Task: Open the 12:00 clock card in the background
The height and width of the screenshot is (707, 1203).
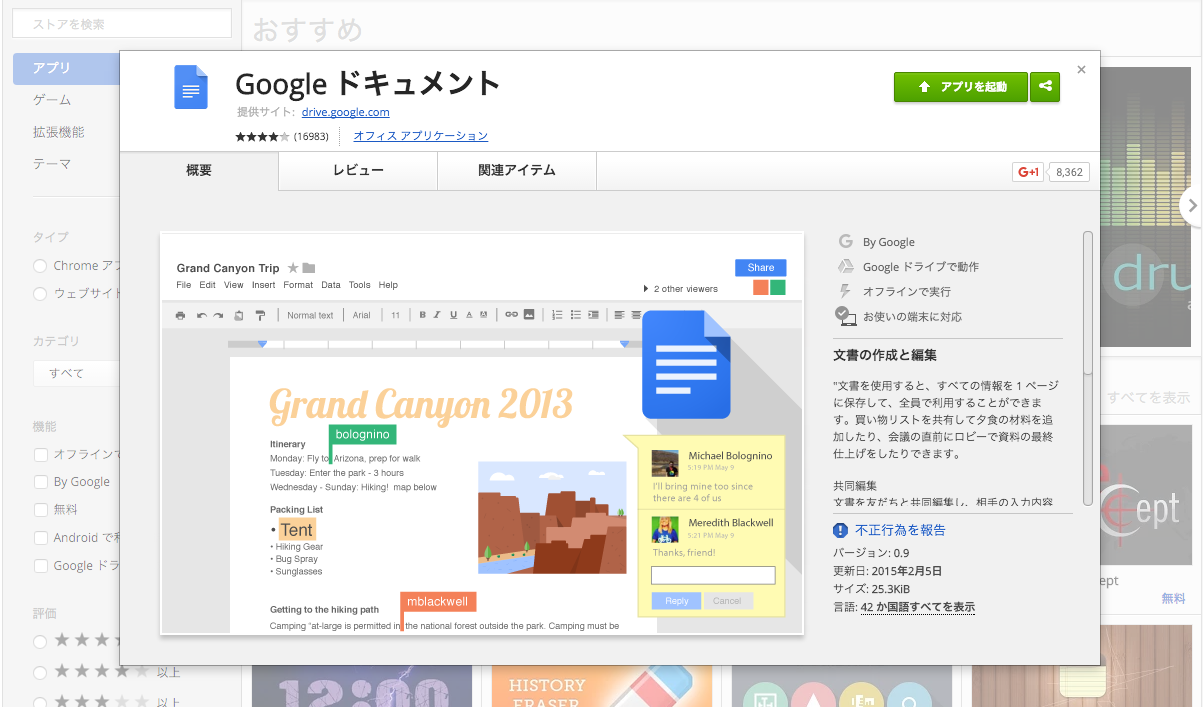Action: 362,687
